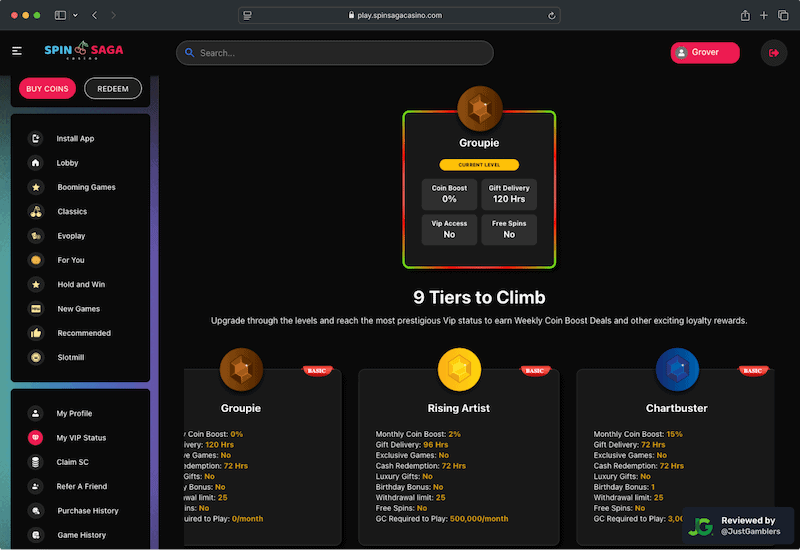The width and height of the screenshot is (800, 550).
Task: Click into the Search games field
Action: [335, 53]
